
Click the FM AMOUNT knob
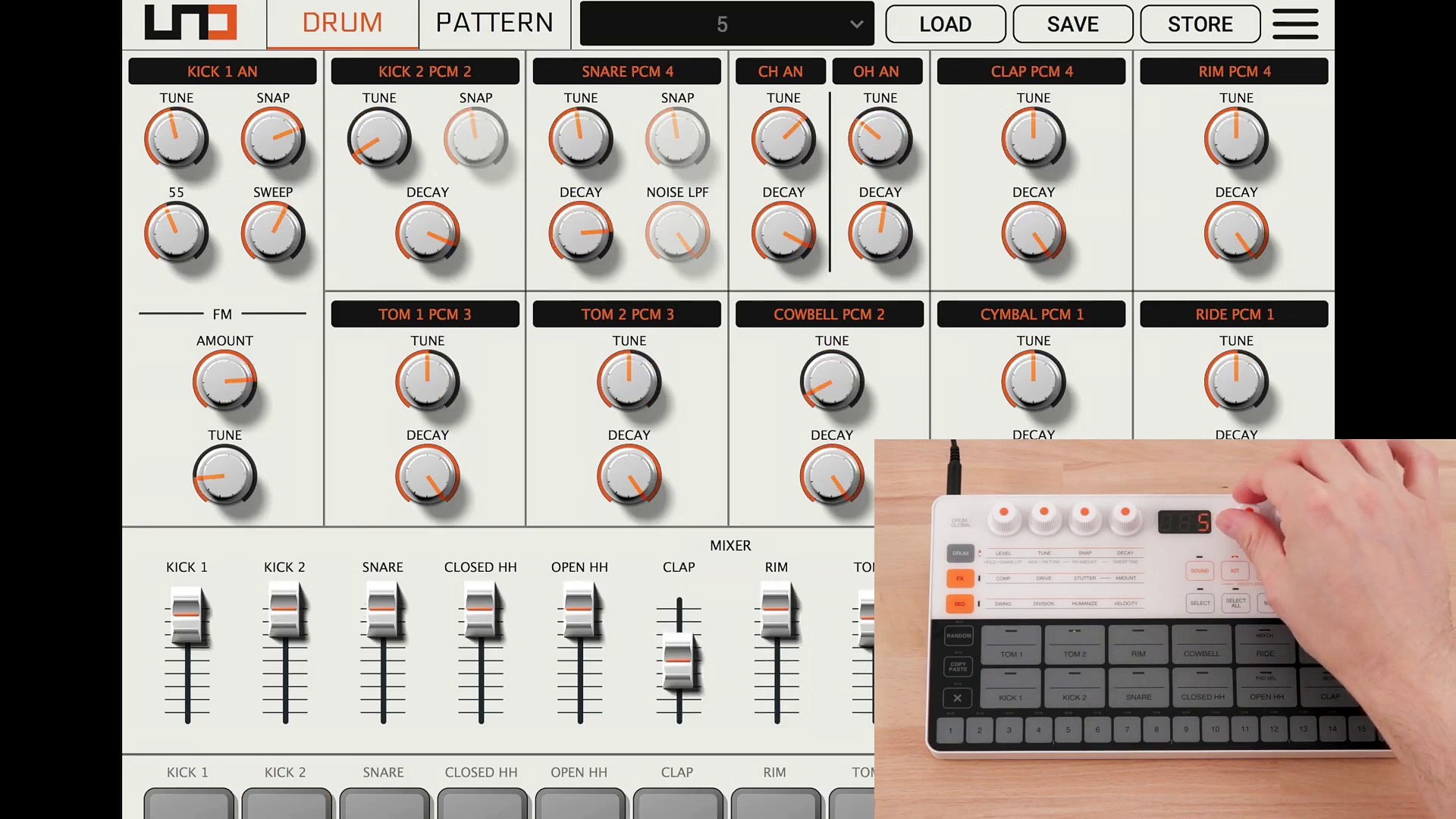pos(224,381)
